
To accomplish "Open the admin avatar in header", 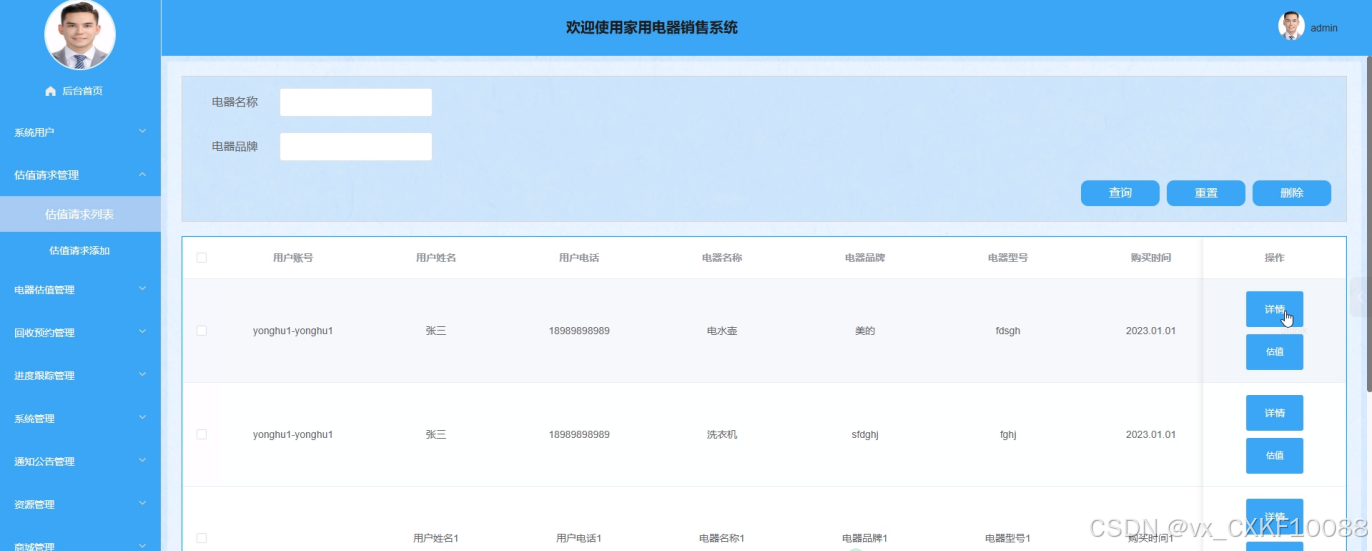I will pos(1292,27).
